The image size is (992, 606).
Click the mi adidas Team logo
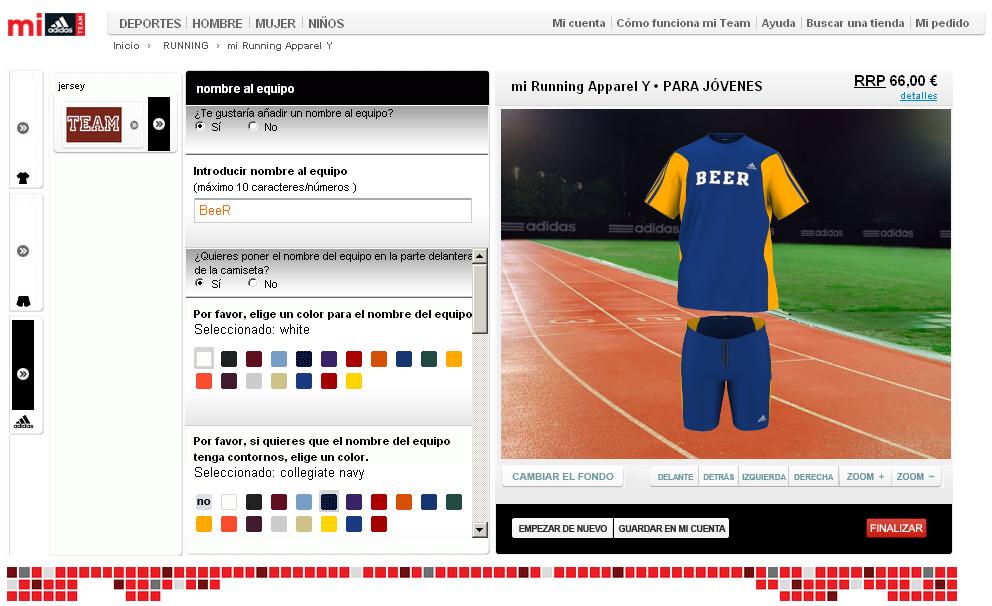pyautogui.click(x=46, y=25)
